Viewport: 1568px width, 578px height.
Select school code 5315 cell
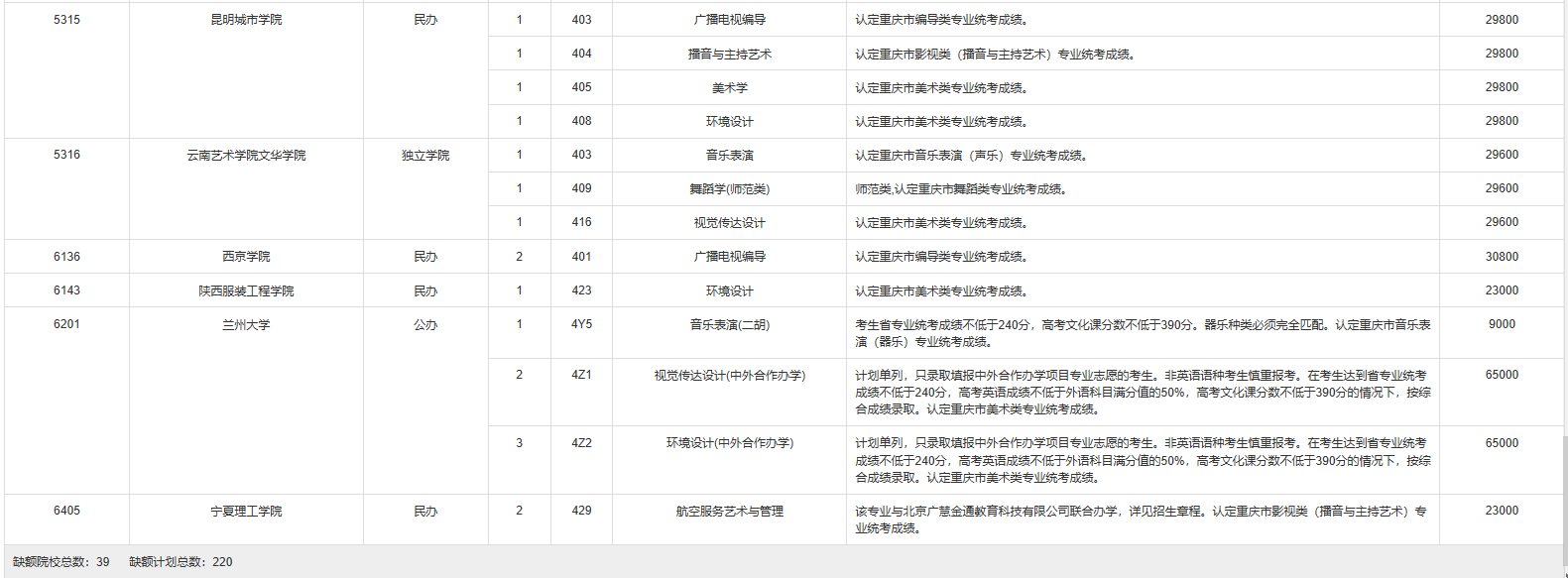66,20
